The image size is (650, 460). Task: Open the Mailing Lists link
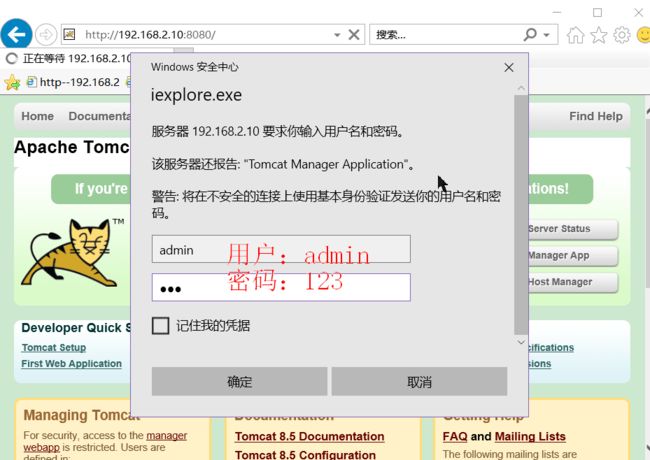point(530,436)
